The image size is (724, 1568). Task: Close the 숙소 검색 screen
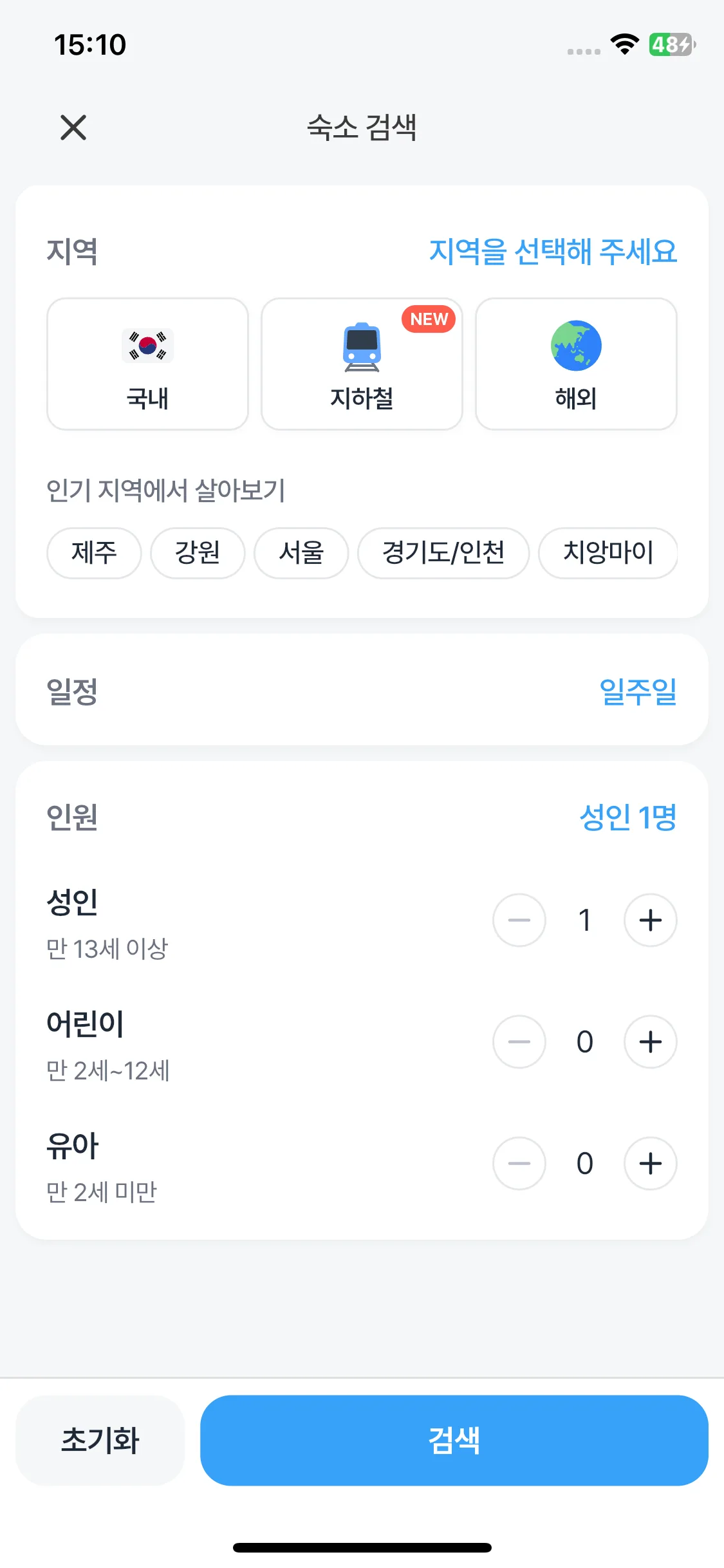(x=73, y=127)
